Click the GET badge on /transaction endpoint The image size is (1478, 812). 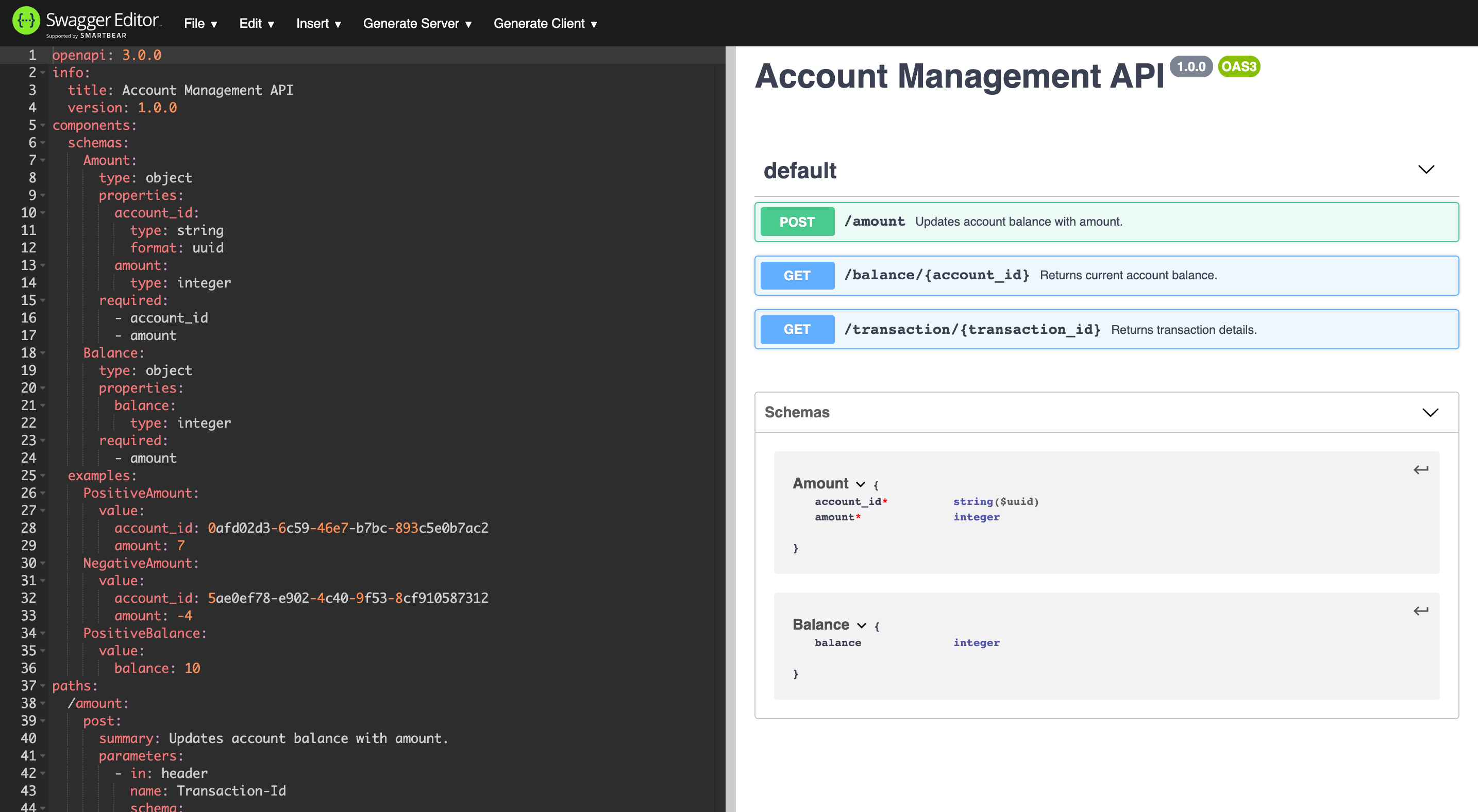pos(796,329)
